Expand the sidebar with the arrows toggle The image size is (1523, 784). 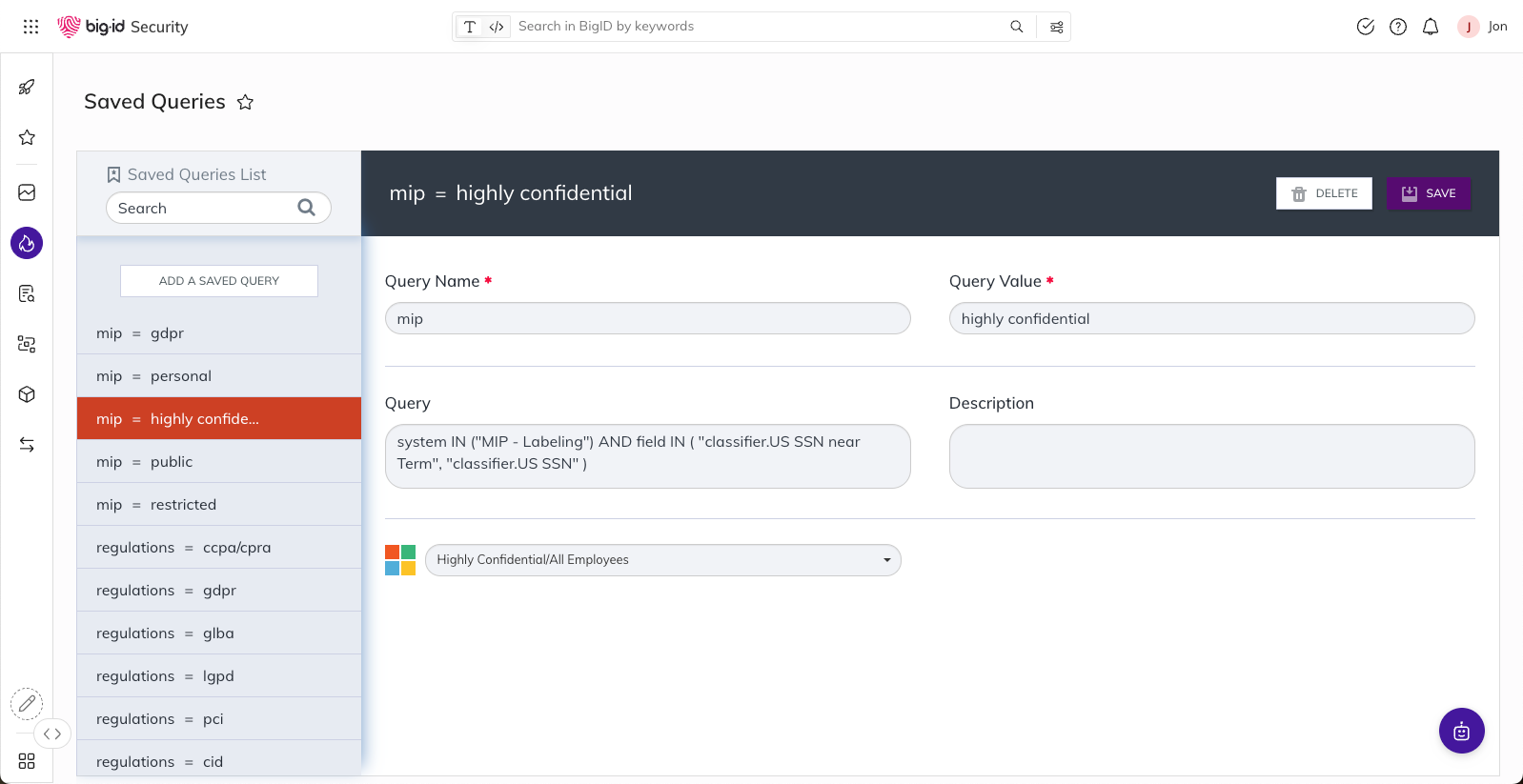tap(52, 734)
